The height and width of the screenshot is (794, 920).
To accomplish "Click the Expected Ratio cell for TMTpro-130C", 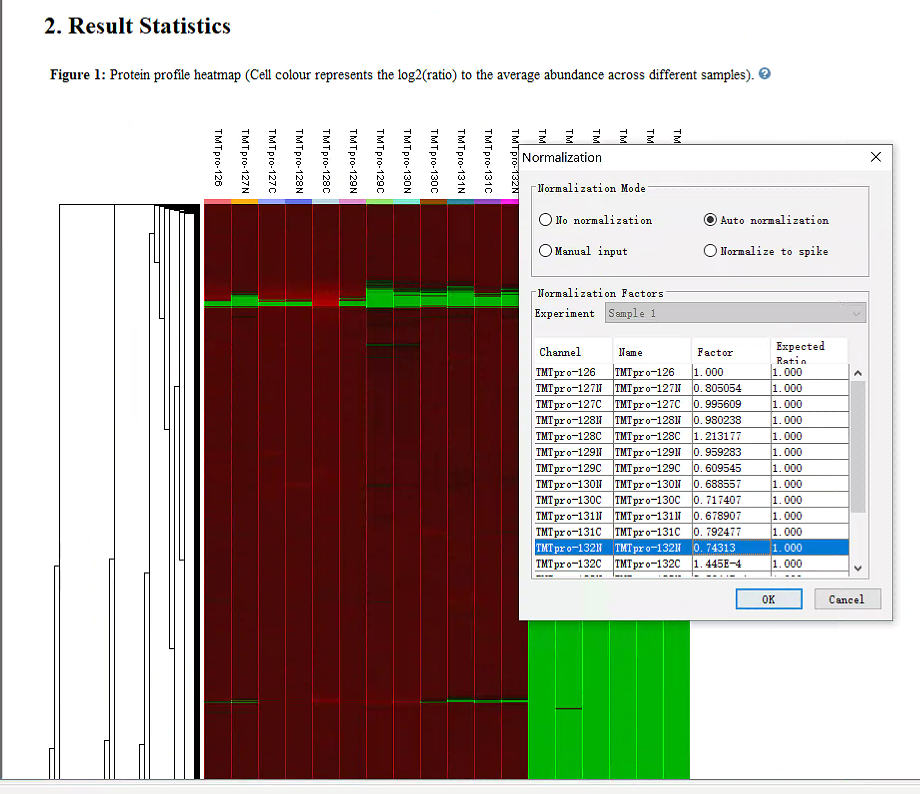I will [x=809, y=500].
